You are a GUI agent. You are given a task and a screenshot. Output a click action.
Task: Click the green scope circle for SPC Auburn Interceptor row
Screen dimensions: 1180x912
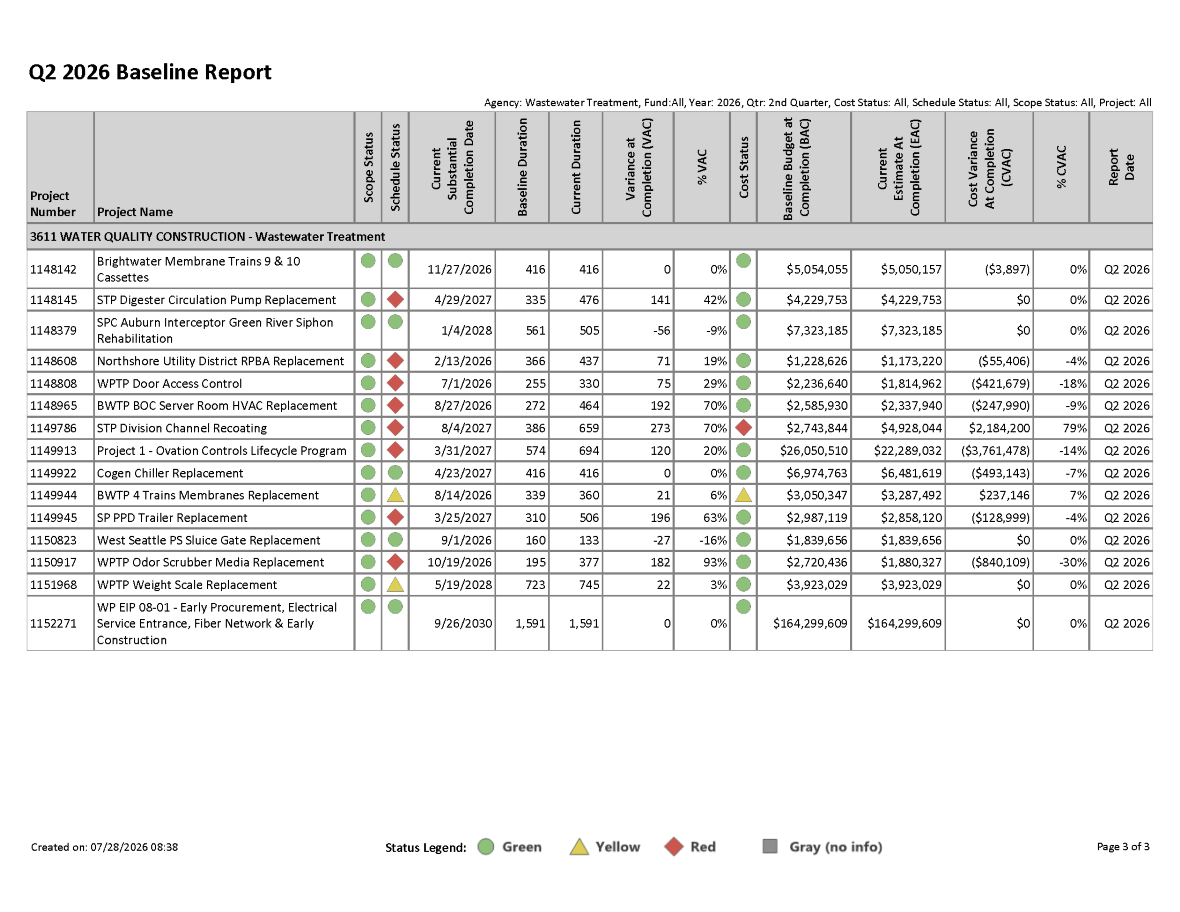368,321
